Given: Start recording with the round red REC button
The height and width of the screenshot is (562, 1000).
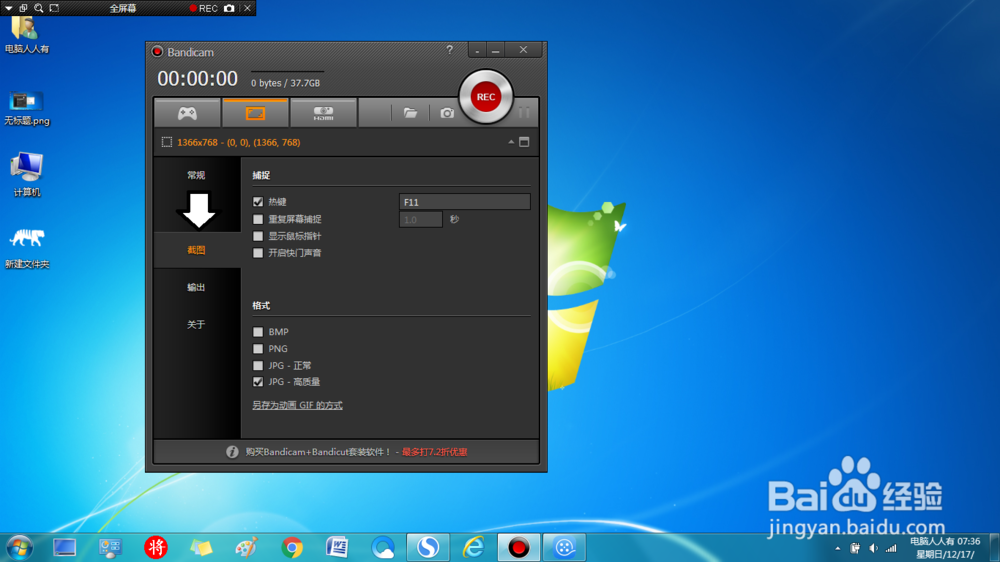Looking at the screenshot, I should [x=485, y=97].
